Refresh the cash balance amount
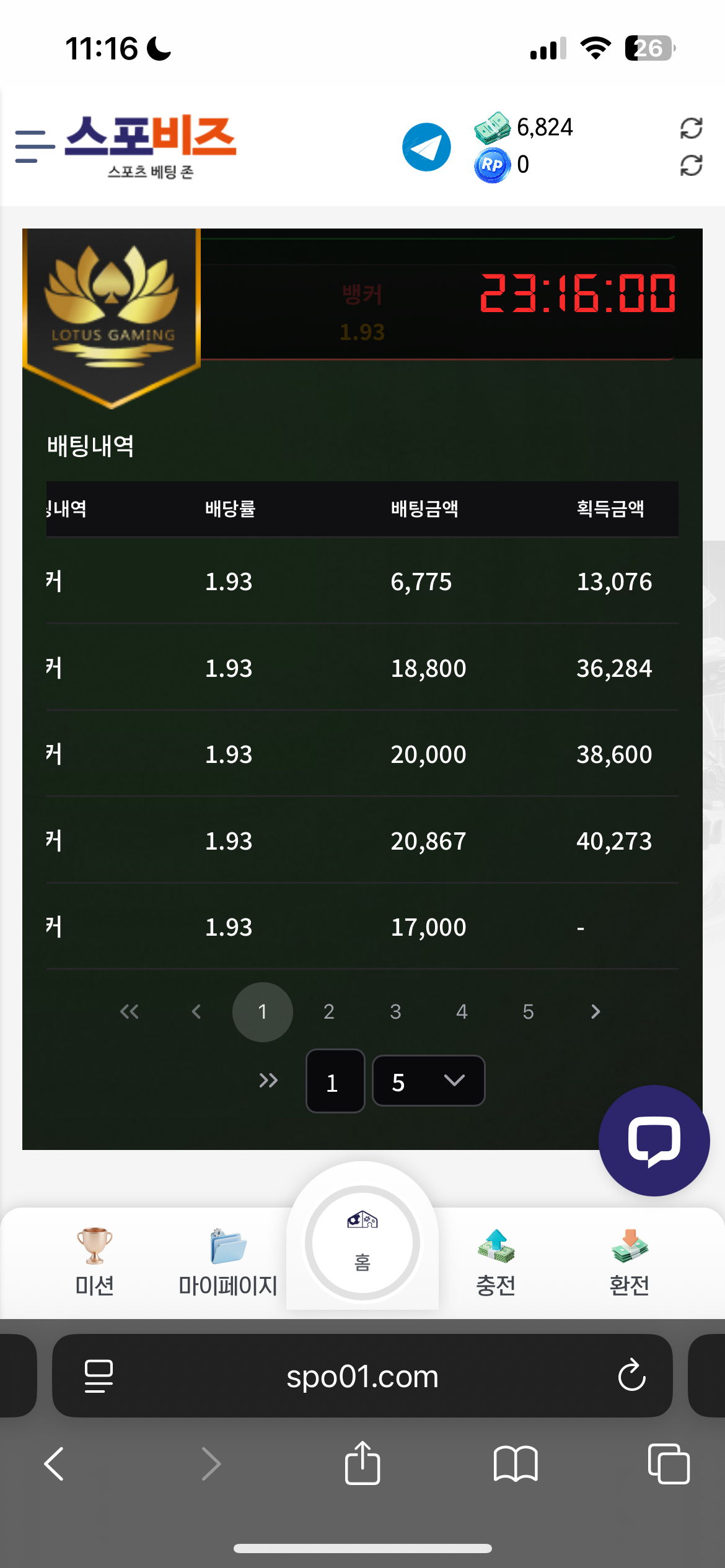725x1568 pixels. click(691, 128)
